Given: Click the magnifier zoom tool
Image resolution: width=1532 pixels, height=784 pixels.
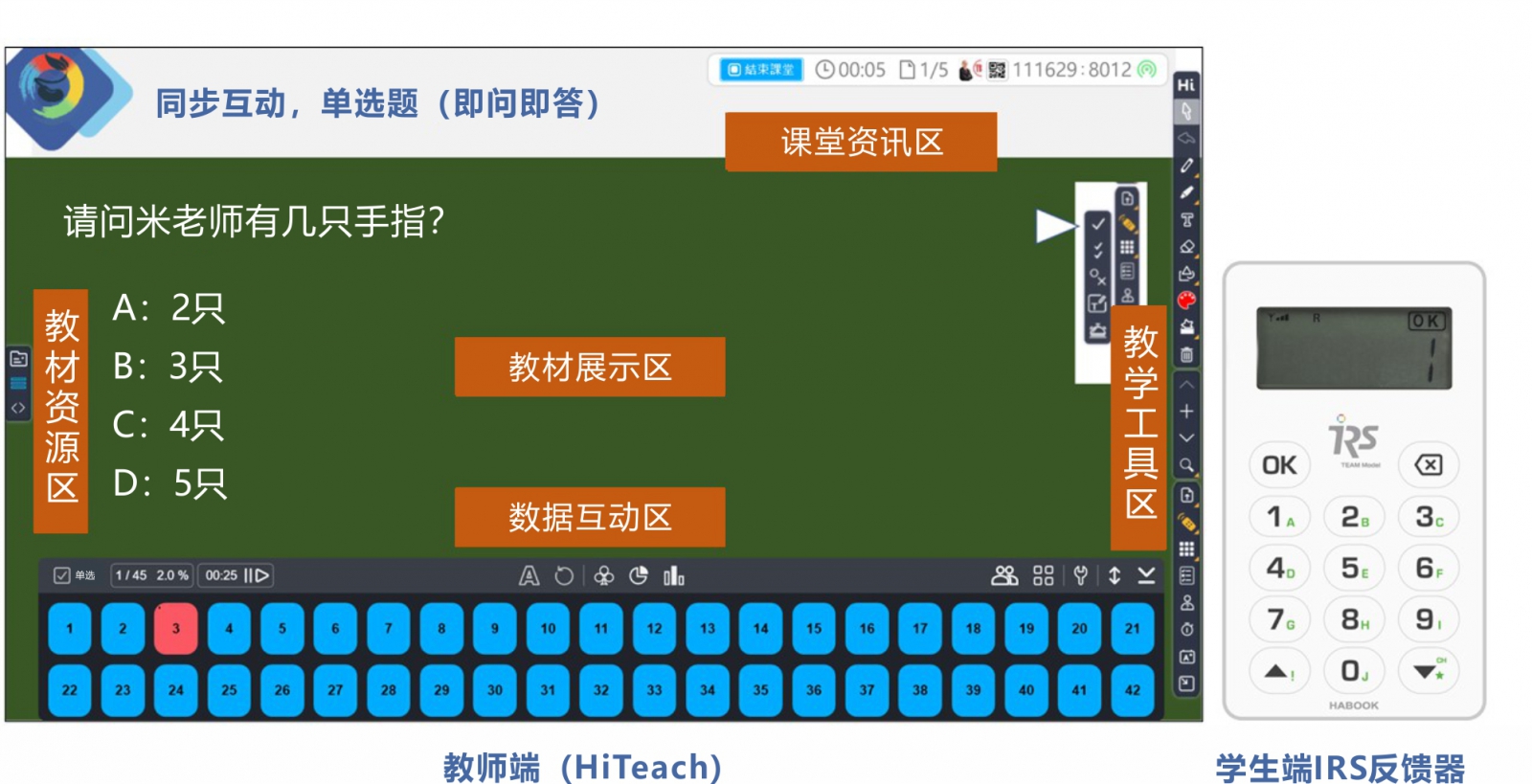Looking at the screenshot, I should [1186, 465].
